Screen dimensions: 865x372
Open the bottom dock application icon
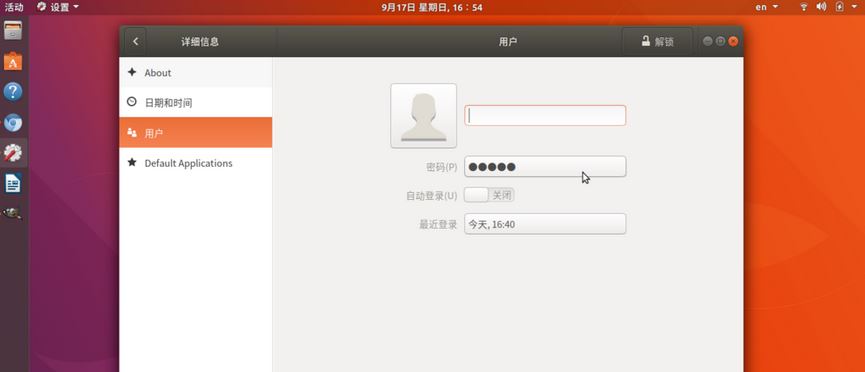click(x=13, y=213)
